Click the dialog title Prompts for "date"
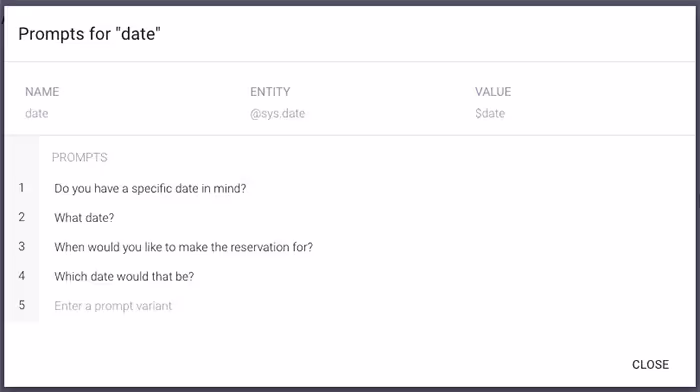Viewport: 700px width, 392px height. click(x=89, y=34)
